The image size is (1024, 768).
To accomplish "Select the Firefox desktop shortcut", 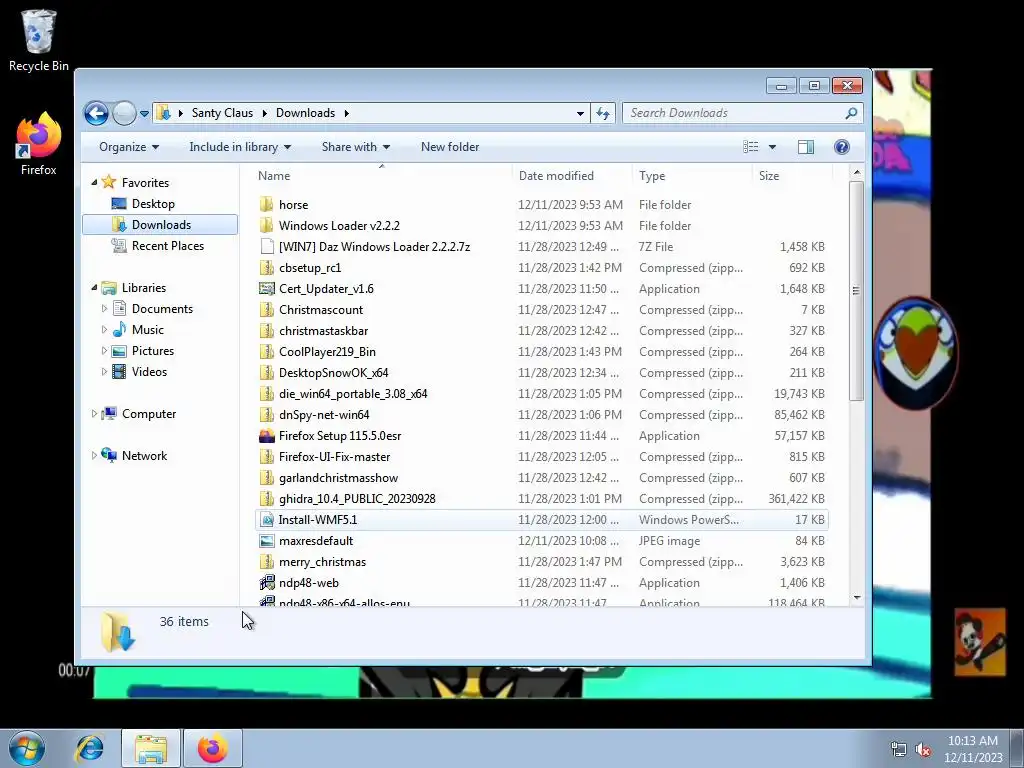I will click(x=38, y=144).
